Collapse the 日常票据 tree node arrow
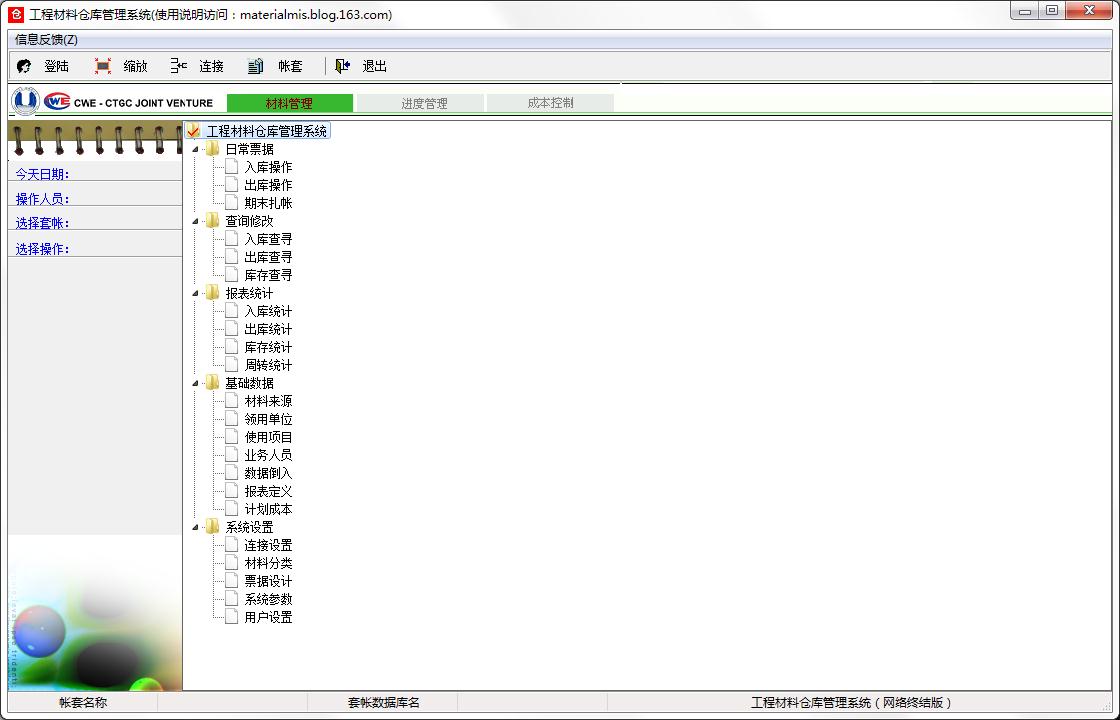Image resolution: width=1120 pixels, height=720 pixels. click(x=195, y=149)
